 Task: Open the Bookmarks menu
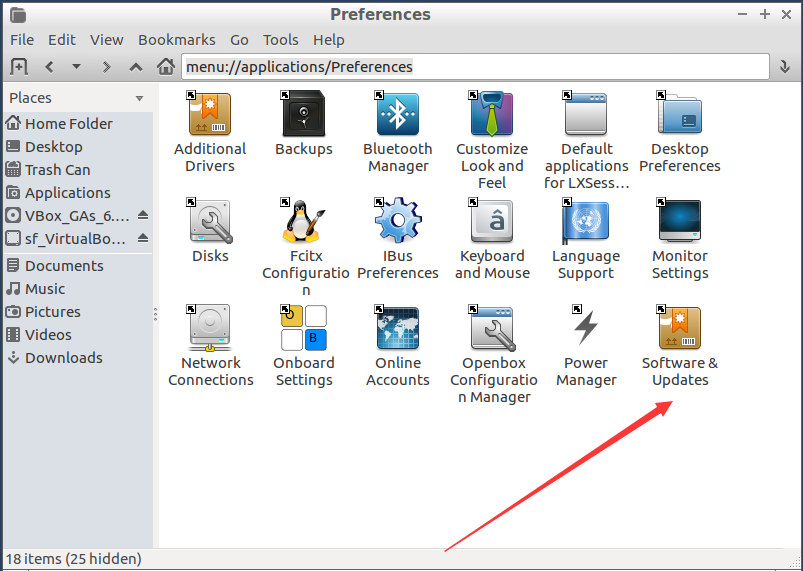pyautogui.click(x=177, y=40)
